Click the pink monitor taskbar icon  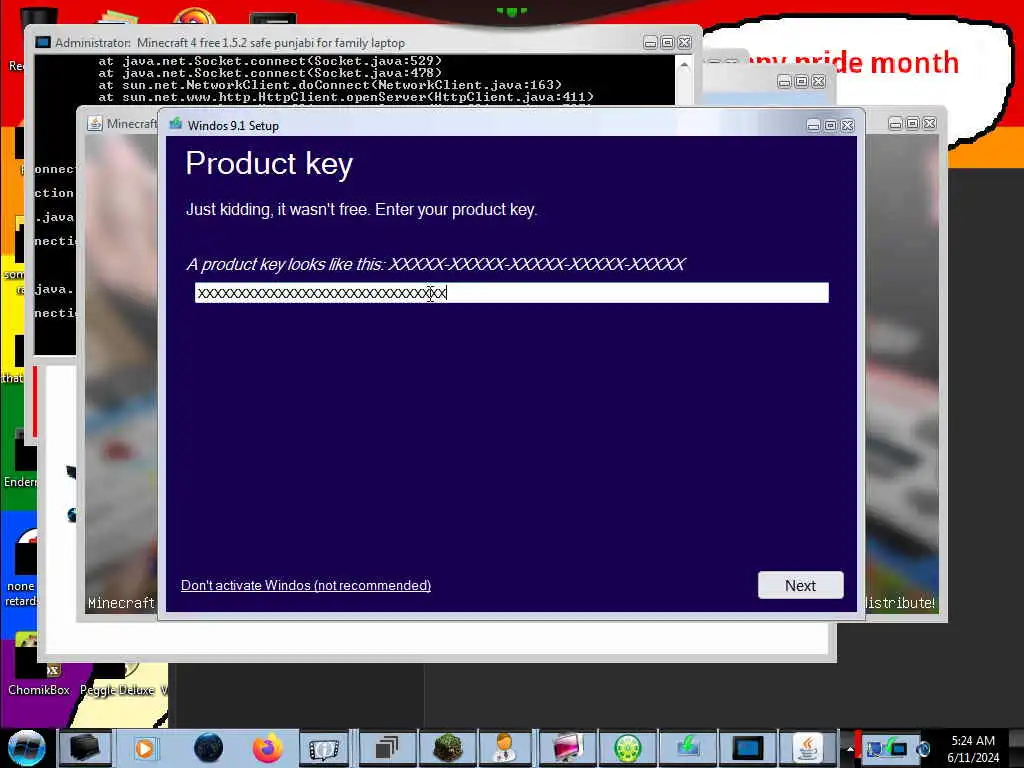tap(566, 748)
